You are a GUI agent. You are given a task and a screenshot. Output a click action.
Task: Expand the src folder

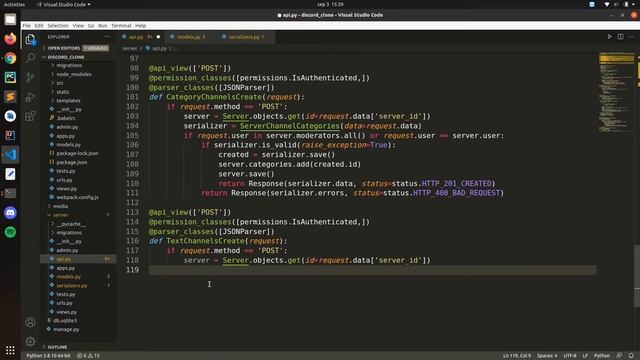point(60,83)
